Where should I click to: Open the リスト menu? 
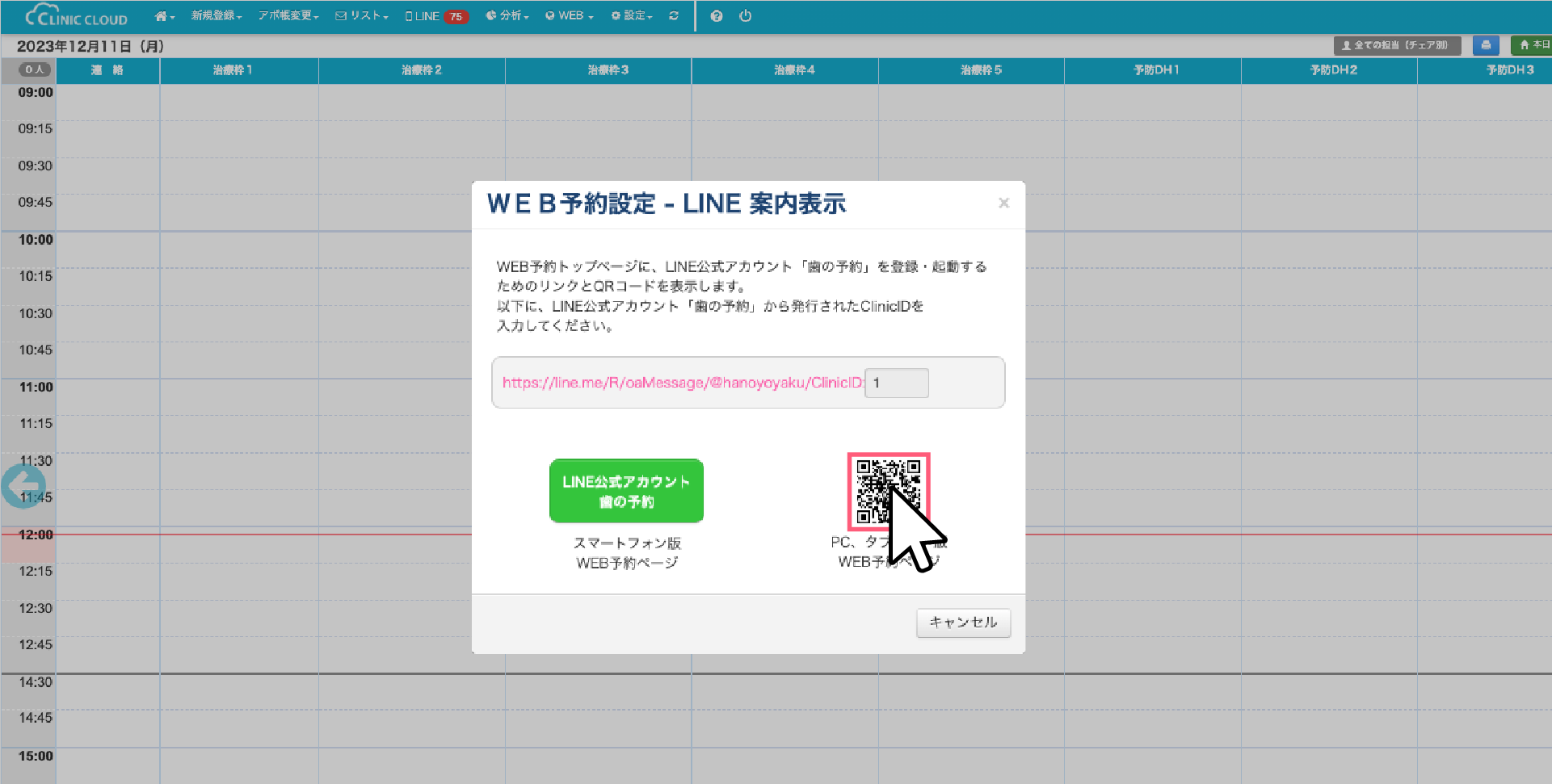tap(362, 16)
